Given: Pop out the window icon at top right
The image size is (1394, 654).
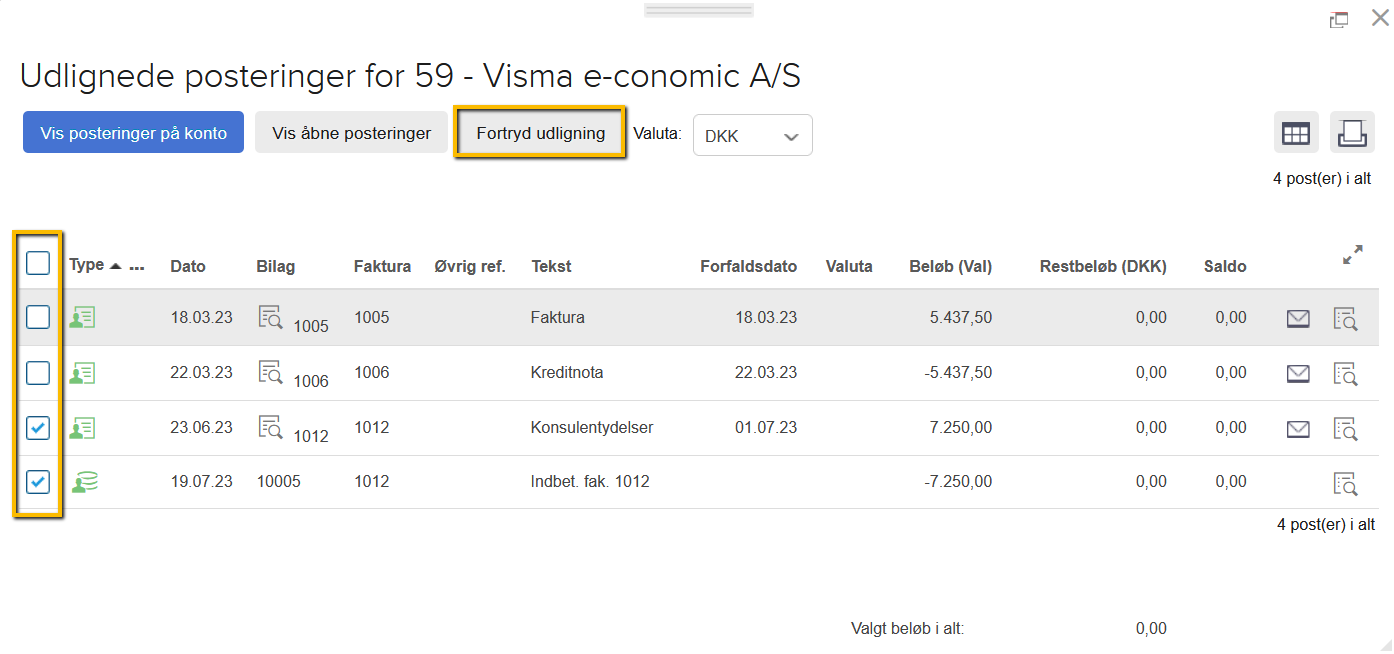Looking at the screenshot, I should [x=1339, y=19].
